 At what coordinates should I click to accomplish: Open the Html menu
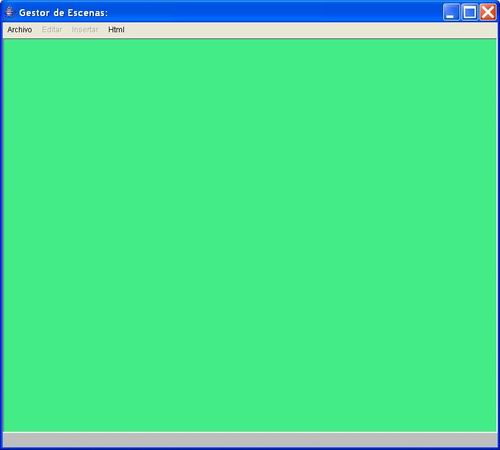tap(116, 30)
